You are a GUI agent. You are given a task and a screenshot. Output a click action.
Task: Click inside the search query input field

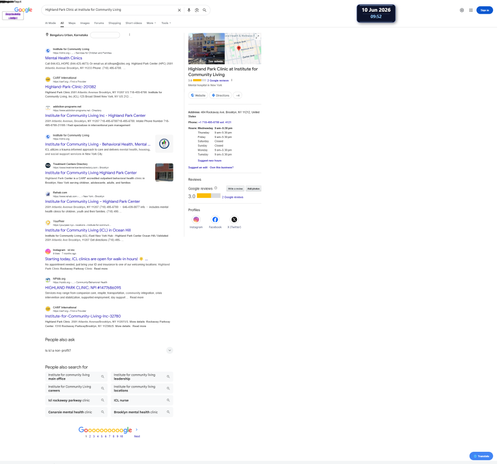tap(110, 10)
